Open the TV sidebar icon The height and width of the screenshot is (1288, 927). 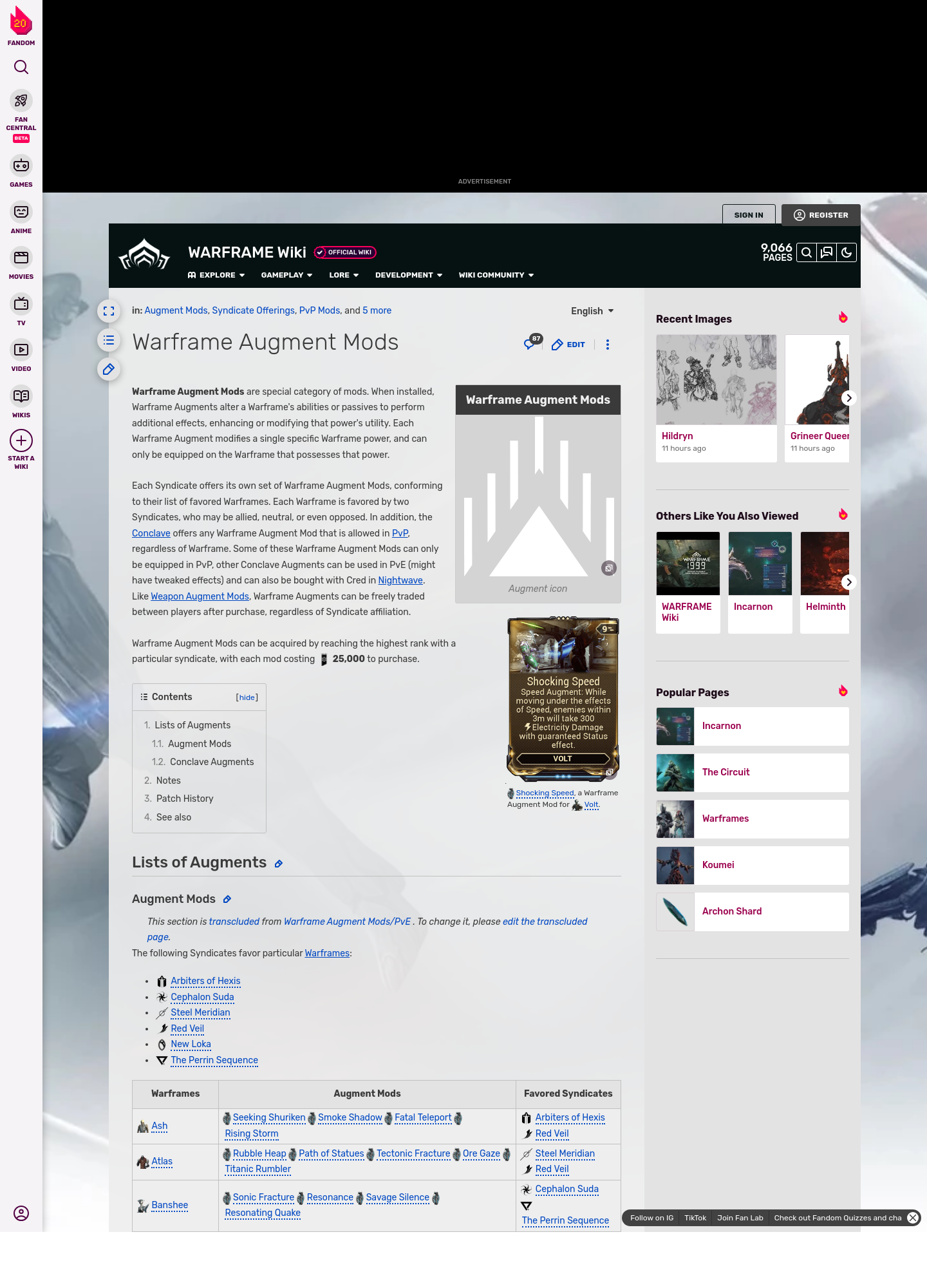(x=21, y=303)
